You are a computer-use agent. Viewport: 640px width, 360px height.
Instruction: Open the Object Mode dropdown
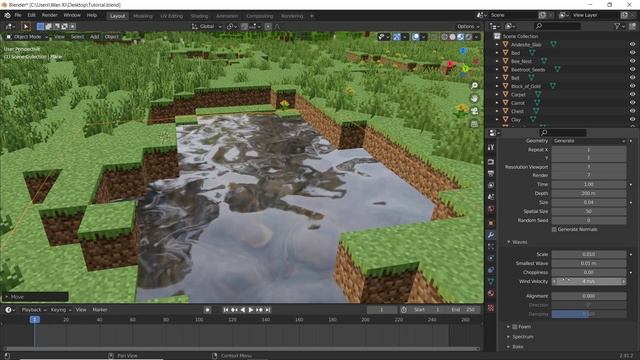coord(27,37)
